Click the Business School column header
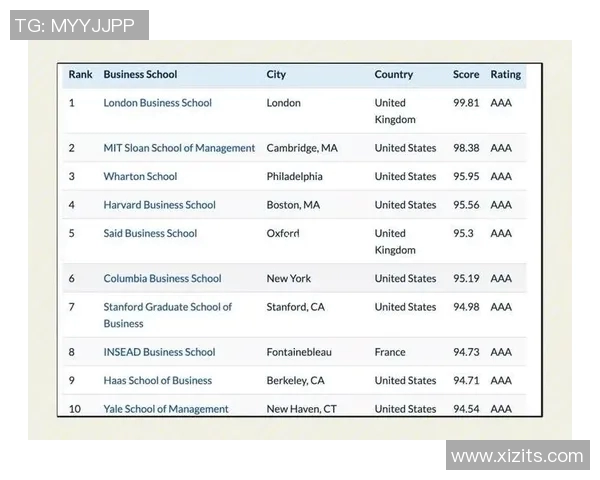 tap(140, 74)
